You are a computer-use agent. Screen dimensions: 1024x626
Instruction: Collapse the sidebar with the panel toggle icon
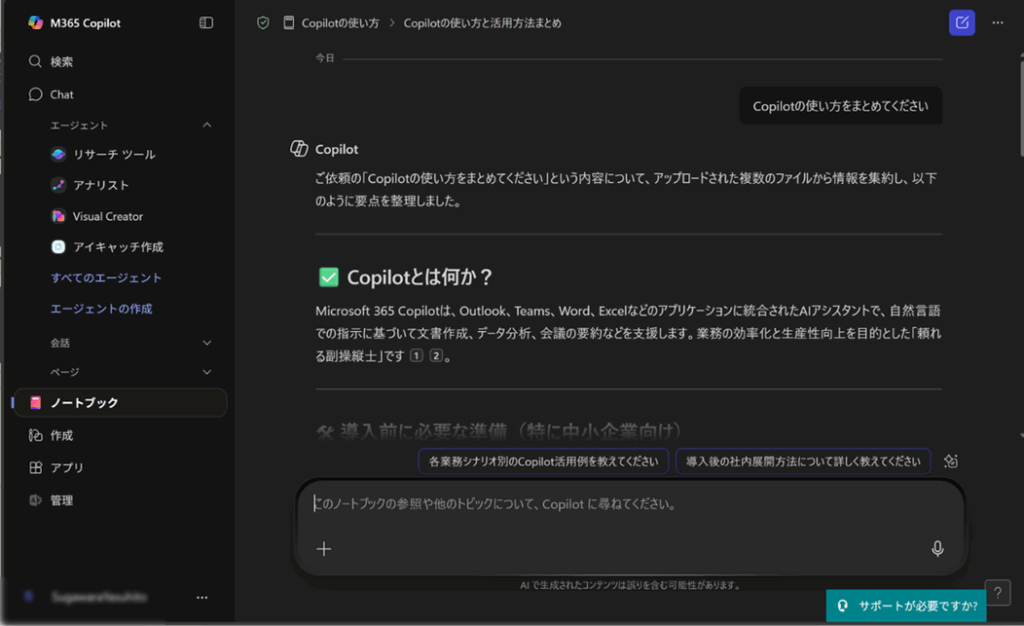tap(206, 23)
